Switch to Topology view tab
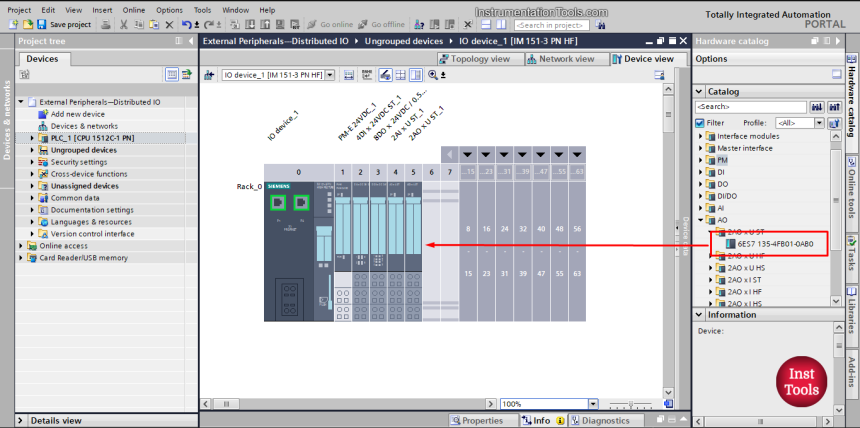This screenshot has height=428, width=860. [x=480, y=59]
